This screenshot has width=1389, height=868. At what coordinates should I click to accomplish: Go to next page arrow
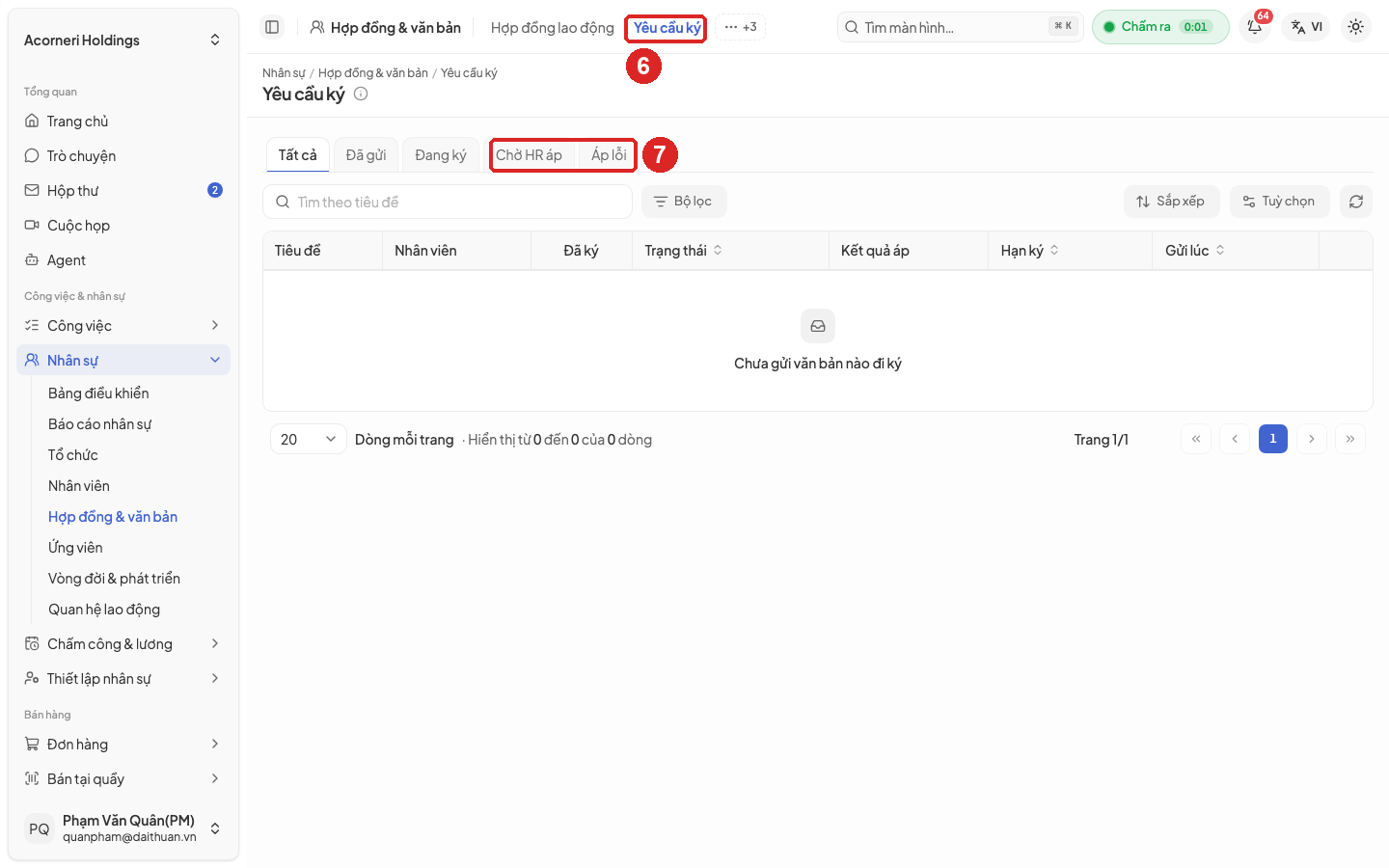pyautogui.click(x=1312, y=439)
